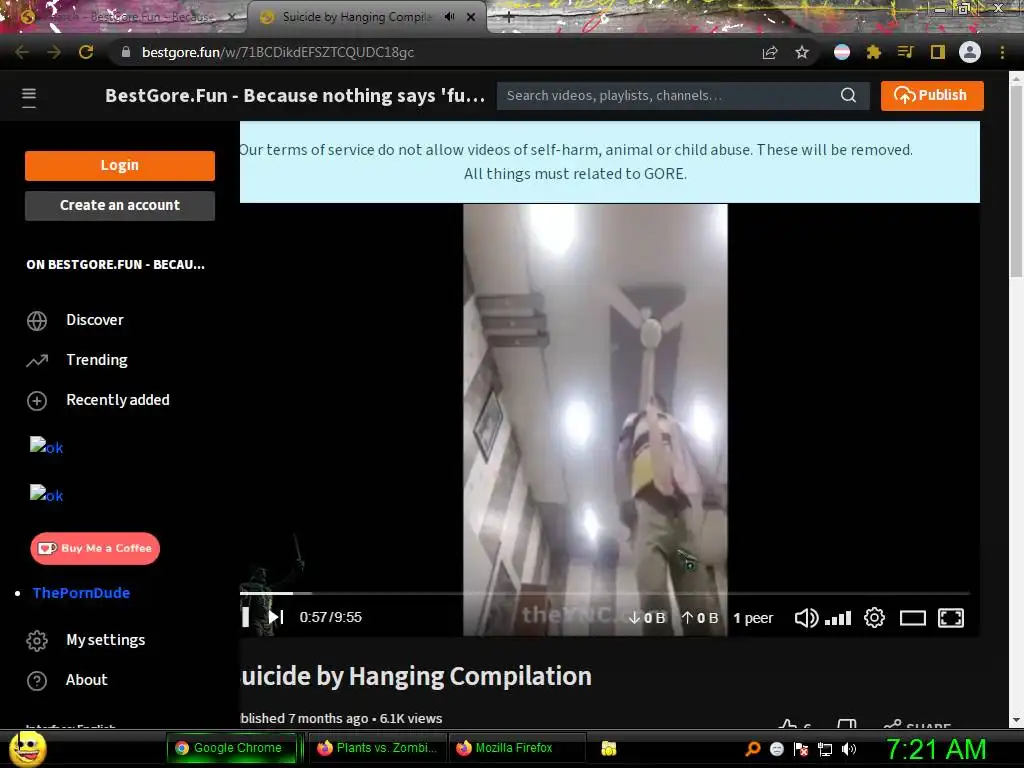Image resolution: width=1024 pixels, height=768 pixels.
Task: Switch the player to theater mode
Action: 912,618
